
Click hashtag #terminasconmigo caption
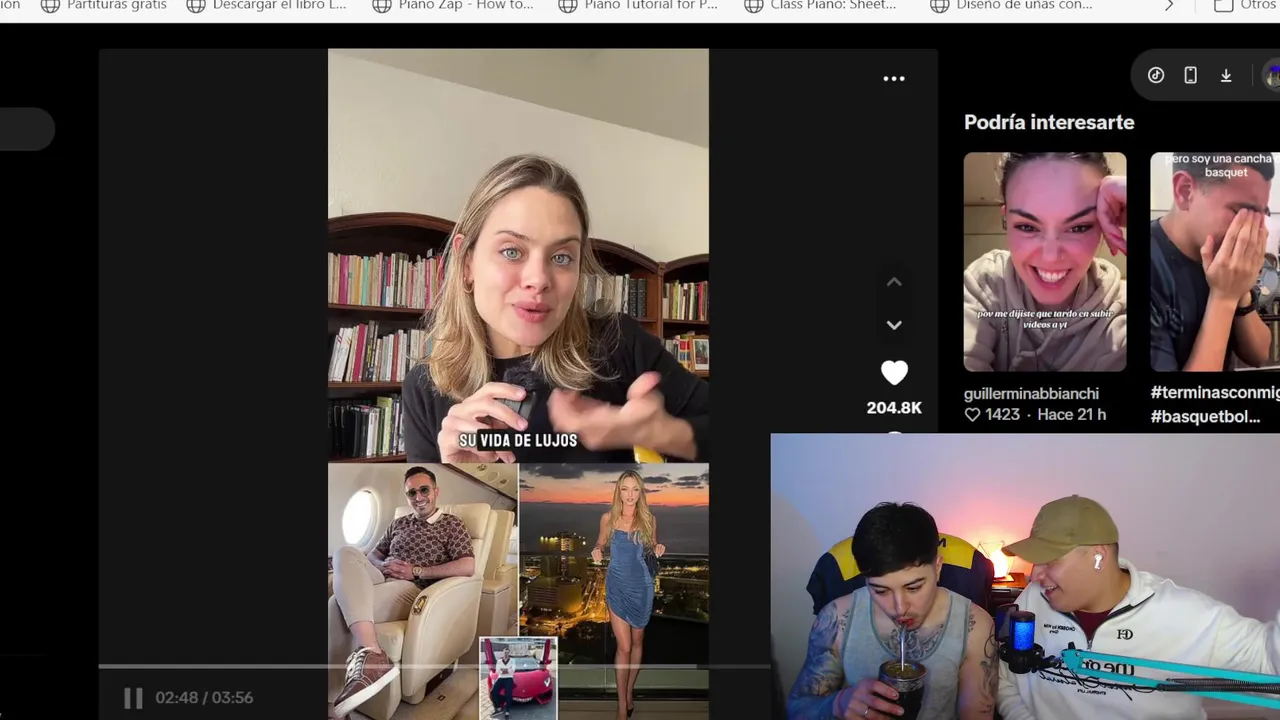coord(1215,392)
